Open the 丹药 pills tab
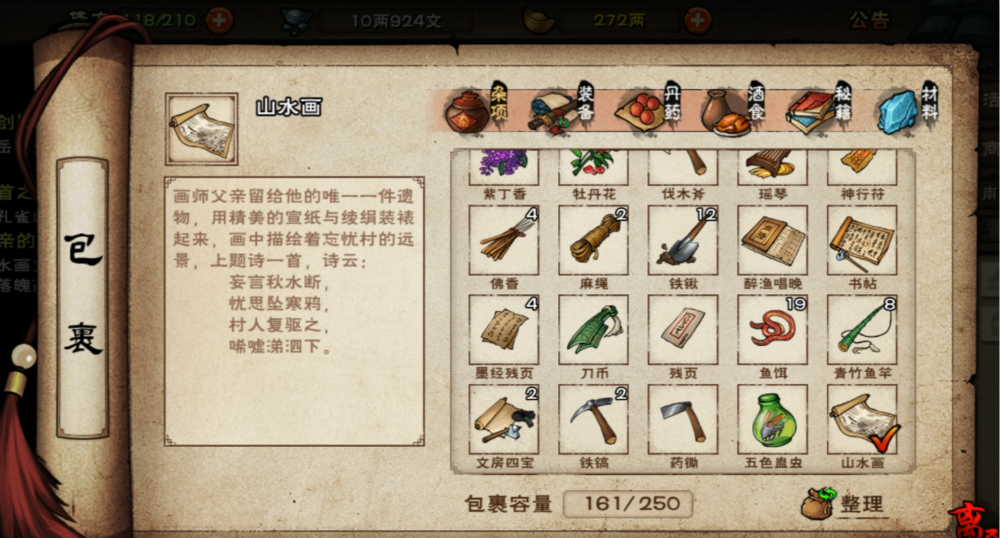The height and width of the screenshot is (538, 1000). coord(647,110)
